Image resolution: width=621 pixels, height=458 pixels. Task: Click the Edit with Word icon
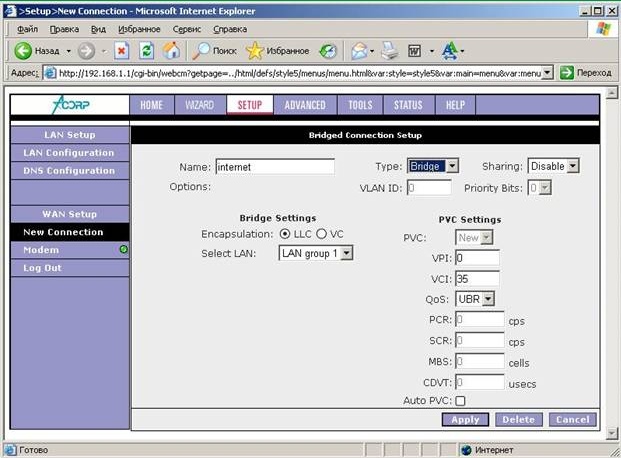pyautogui.click(x=414, y=51)
